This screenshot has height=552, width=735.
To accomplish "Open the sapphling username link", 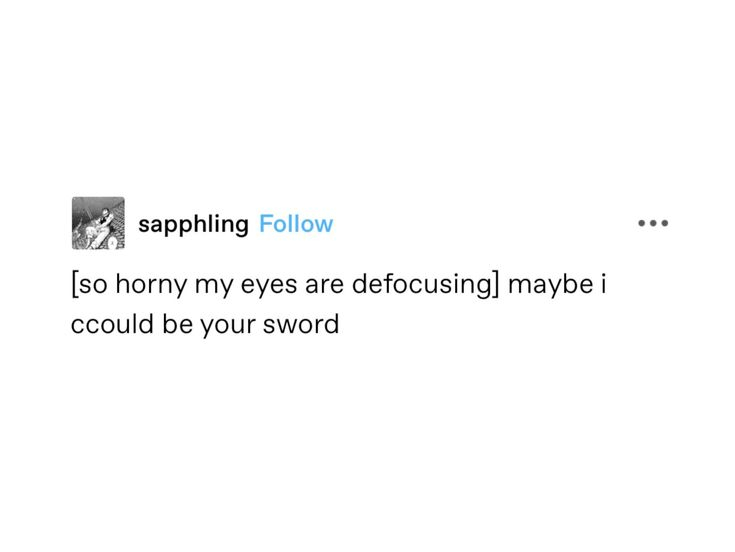I will pos(193,224).
